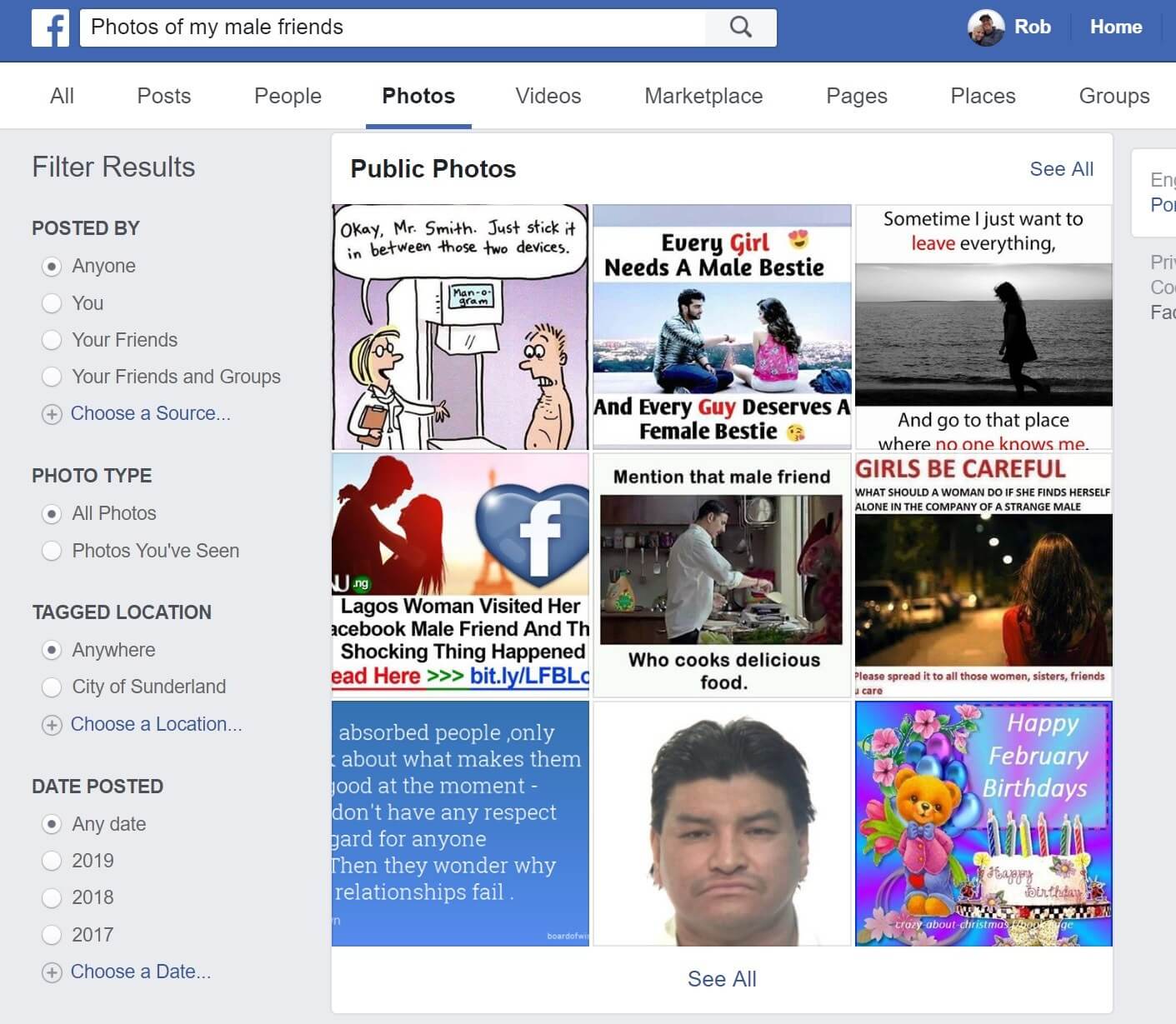Filter to Photos You've Seen
This screenshot has width=1176, height=1024.
[52, 551]
